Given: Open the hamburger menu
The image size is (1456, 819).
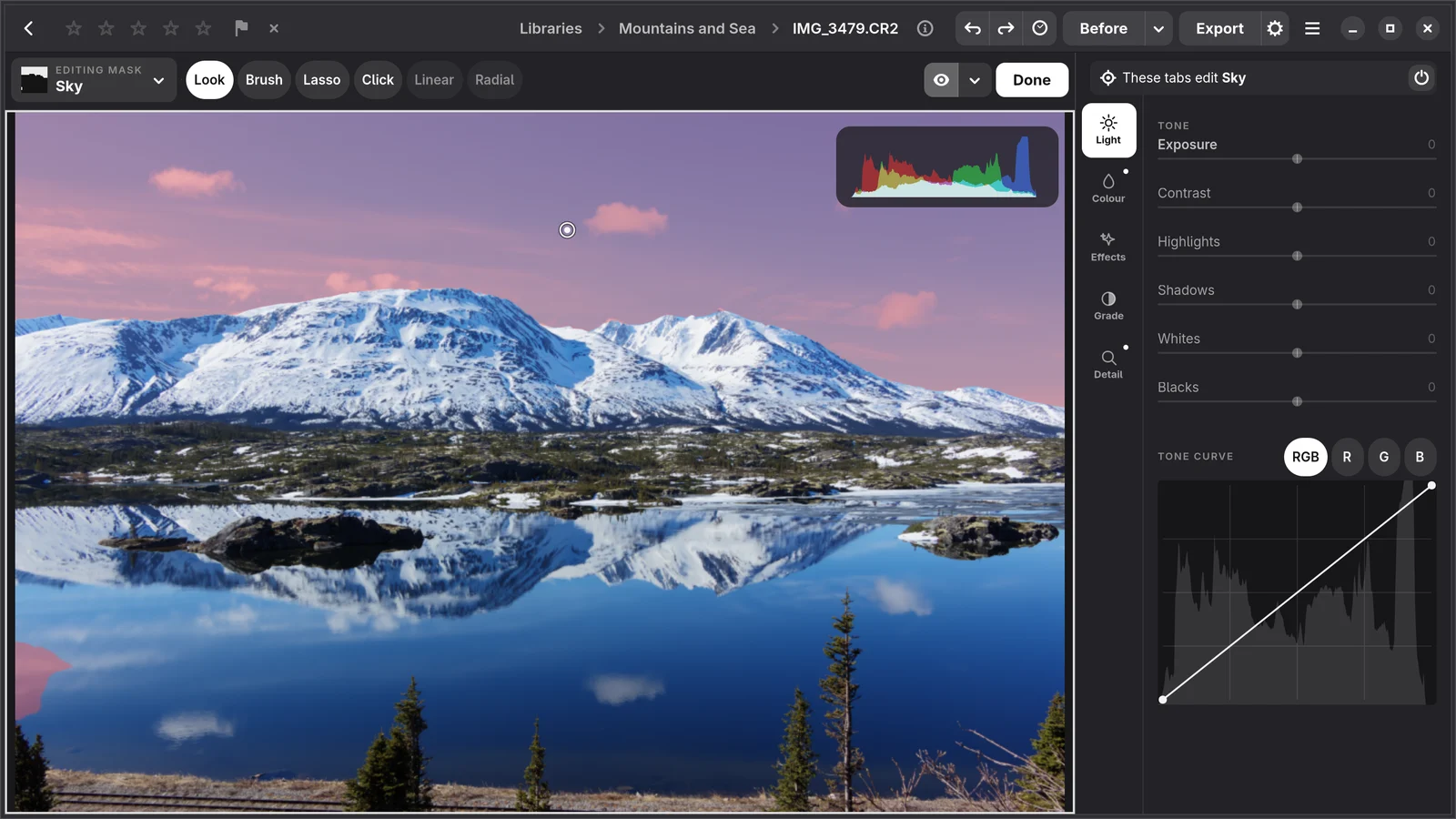Looking at the screenshot, I should [x=1312, y=28].
